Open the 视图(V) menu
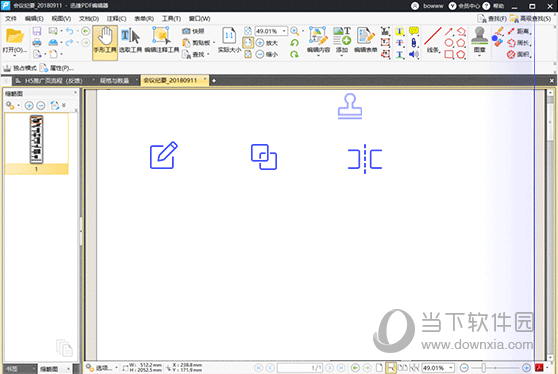Viewport: 558px width, 374px height. pos(61,19)
